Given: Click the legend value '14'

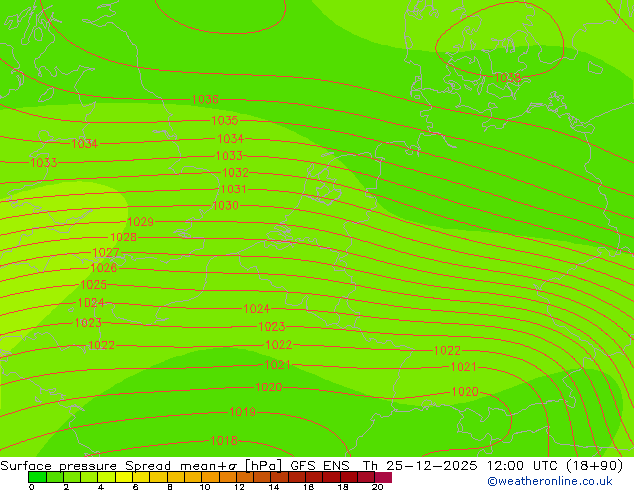Looking at the screenshot, I should pos(274,487).
